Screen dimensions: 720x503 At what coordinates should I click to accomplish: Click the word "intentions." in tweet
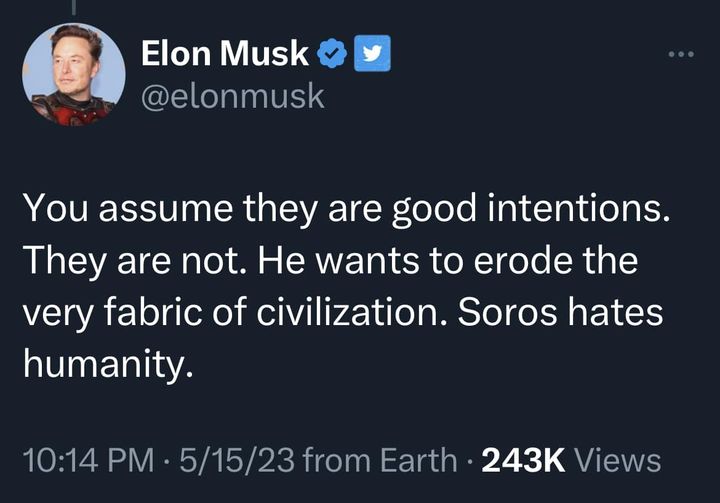(x=578, y=209)
